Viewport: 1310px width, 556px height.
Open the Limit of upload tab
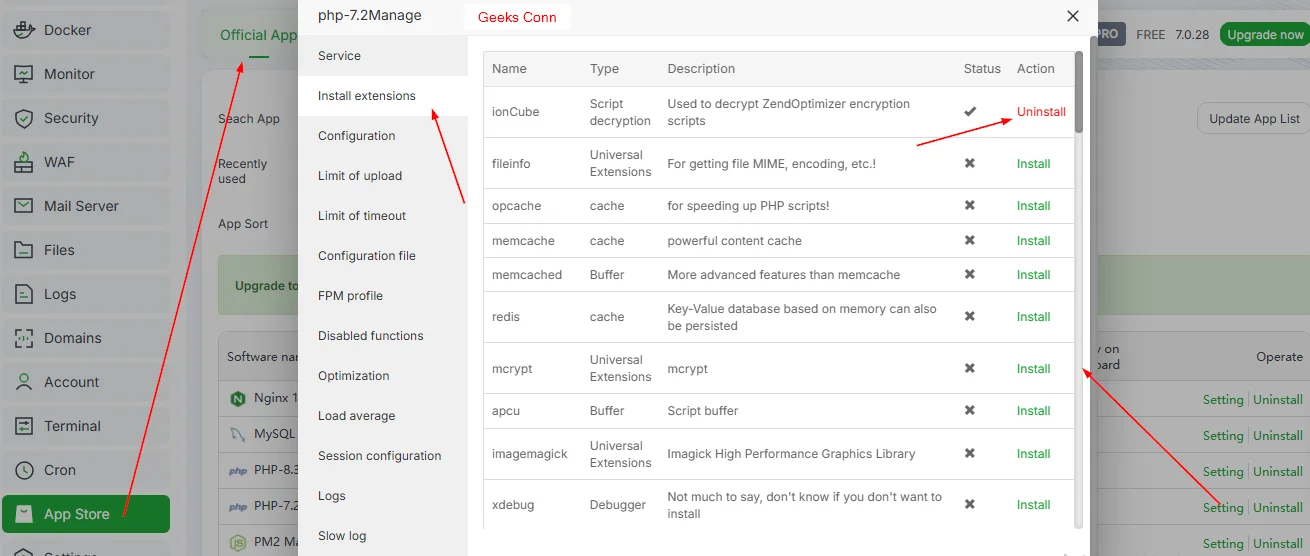(x=383, y=176)
